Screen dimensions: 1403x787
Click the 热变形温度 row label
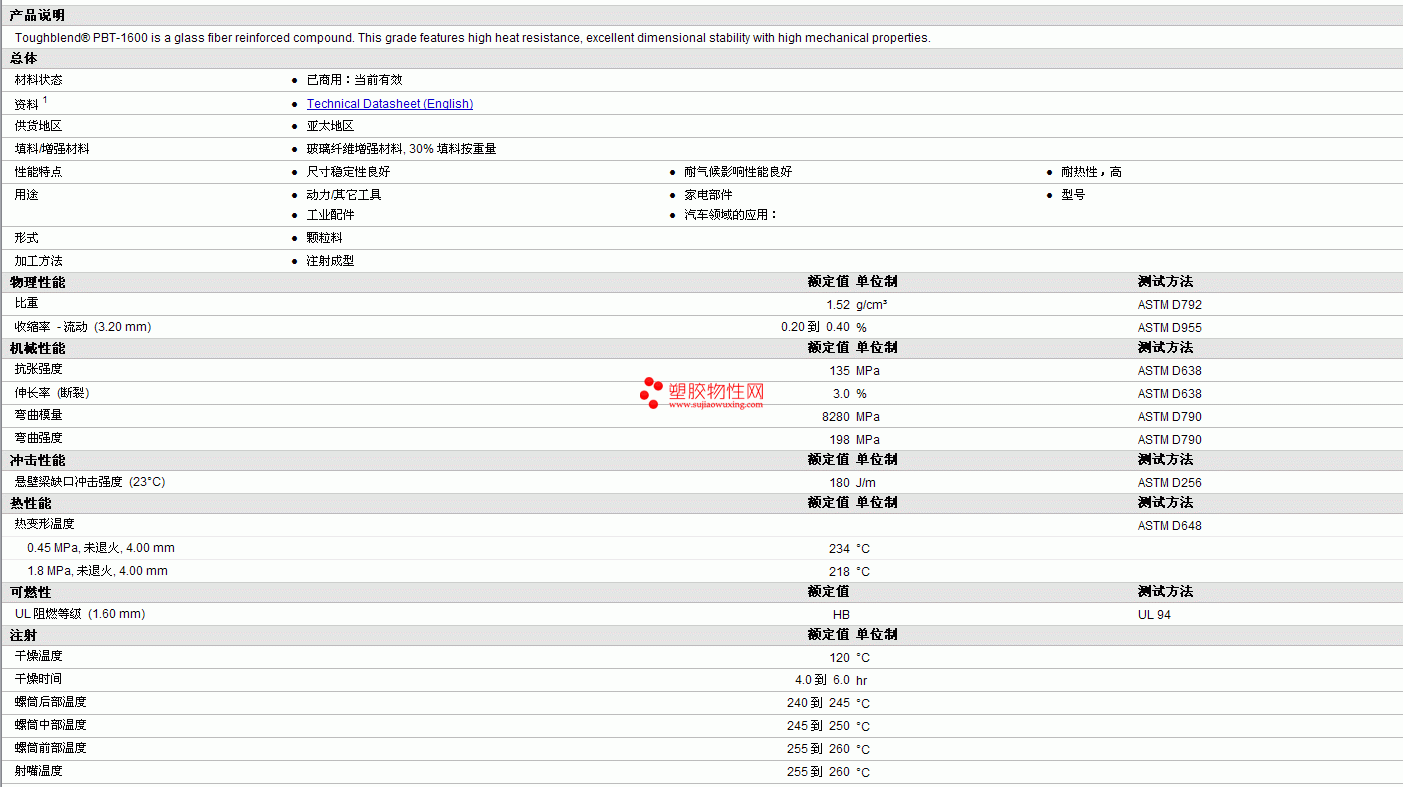pos(44,524)
